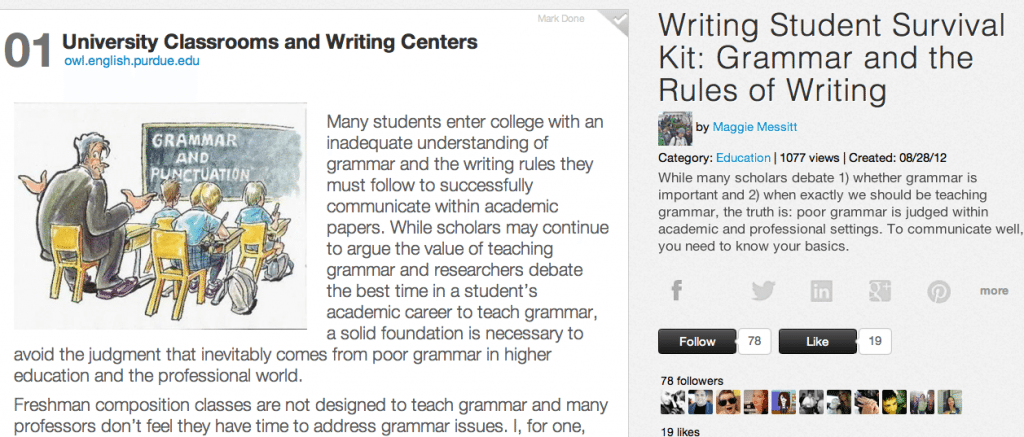Open the Education category link

tap(743, 157)
